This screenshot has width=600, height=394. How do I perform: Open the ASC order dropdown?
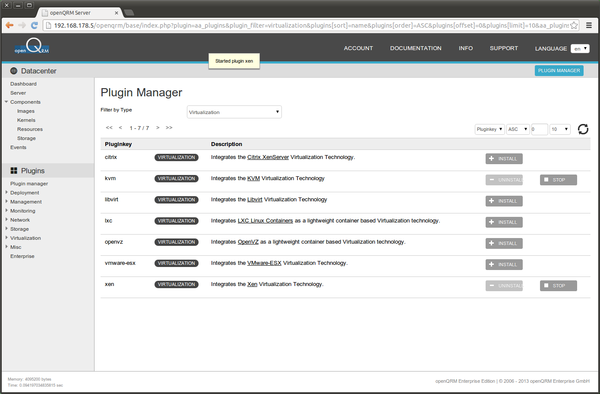pyautogui.click(x=518, y=129)
